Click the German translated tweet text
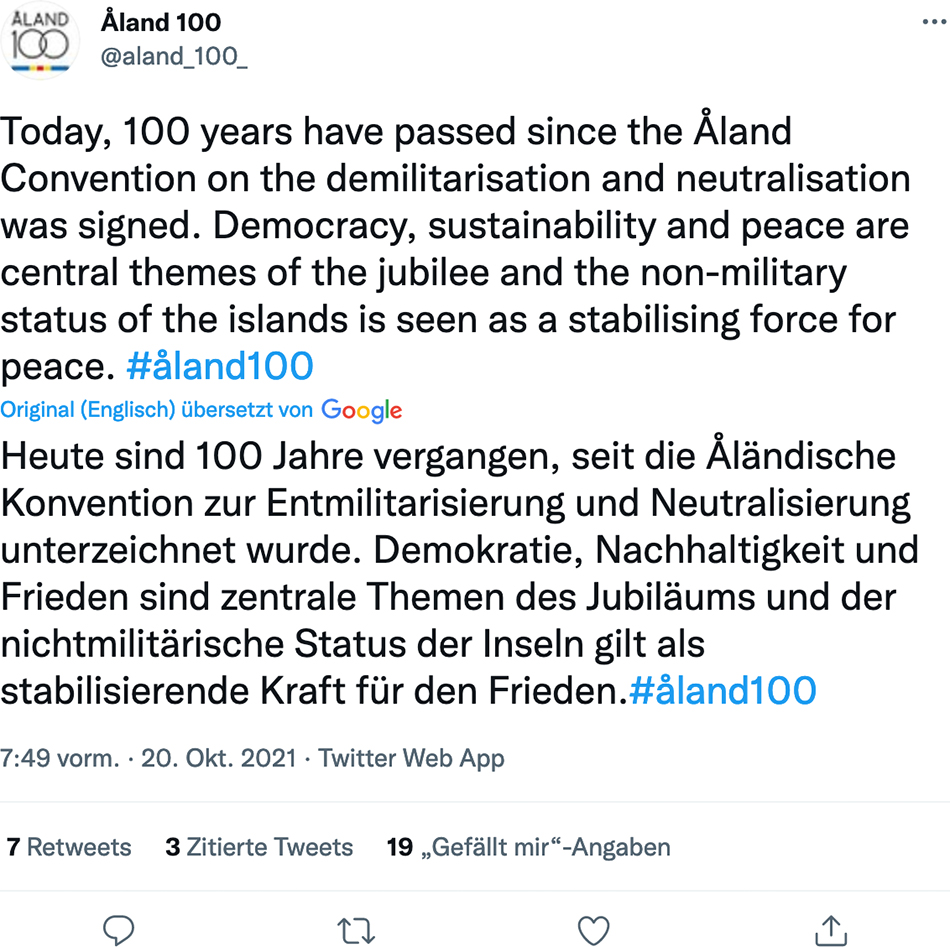 [459, 573]
